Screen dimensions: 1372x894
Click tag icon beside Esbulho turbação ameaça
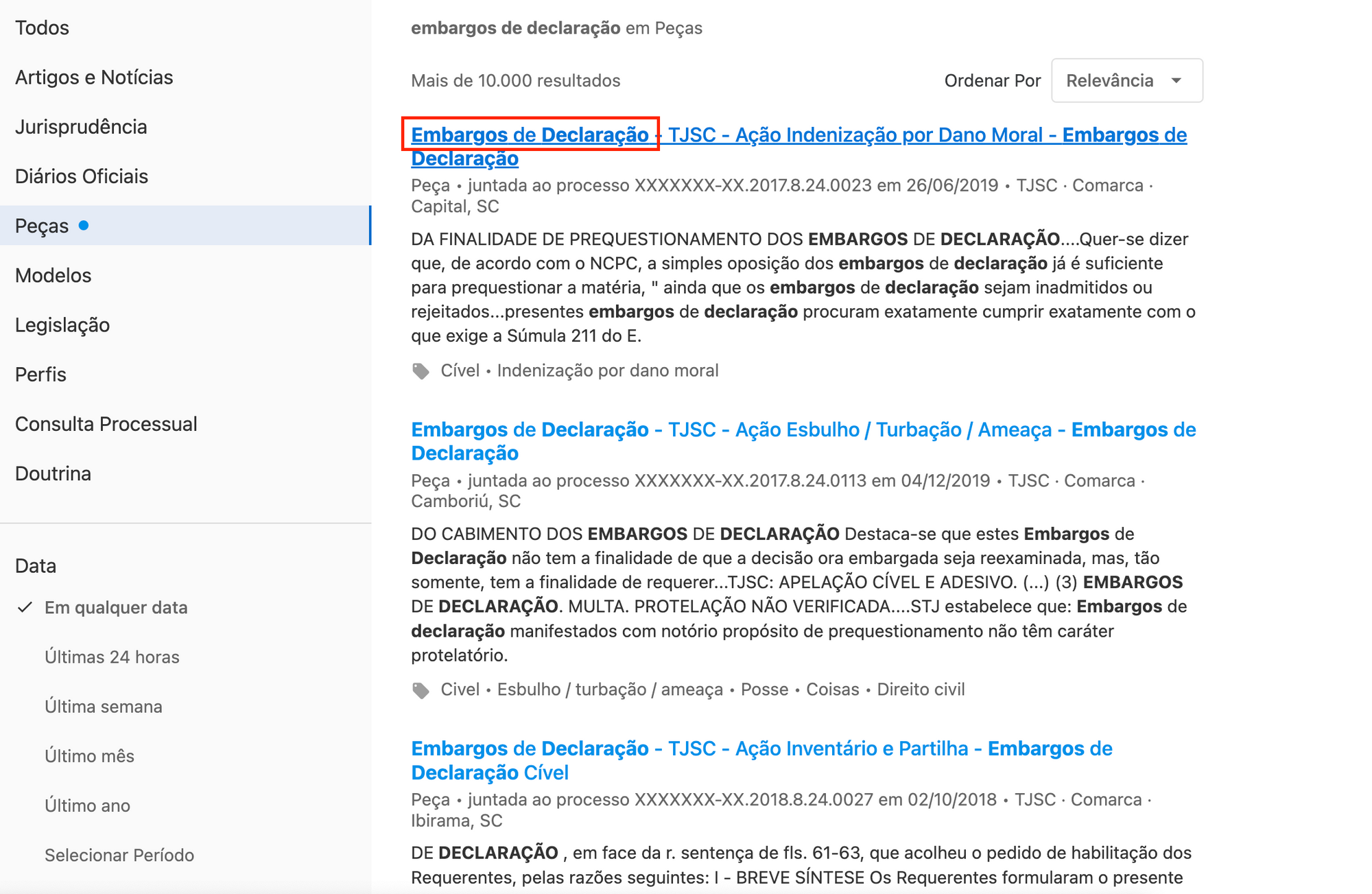tap(421, 690)
